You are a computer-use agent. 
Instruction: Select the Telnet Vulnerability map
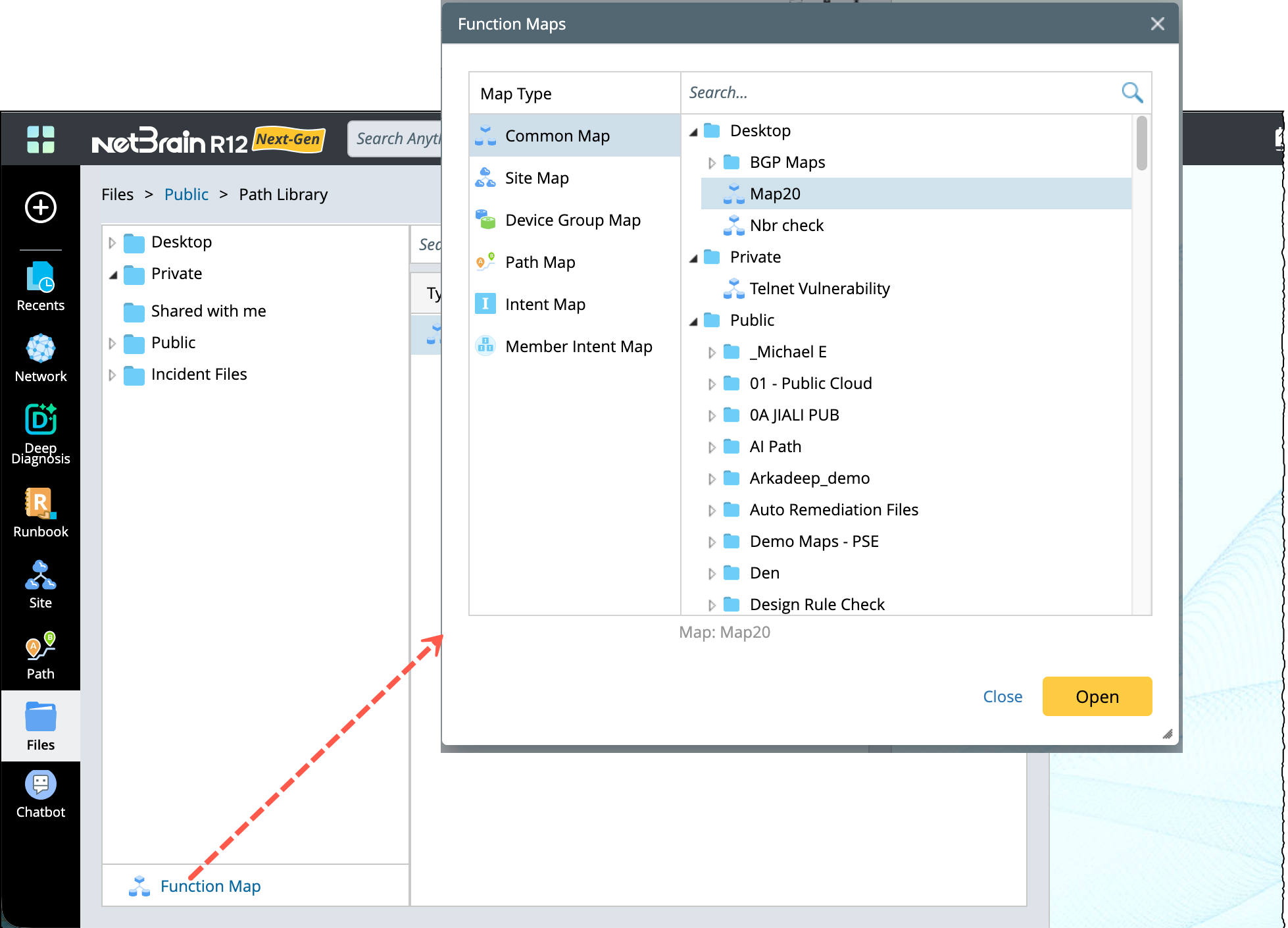(x=819, y=289)
